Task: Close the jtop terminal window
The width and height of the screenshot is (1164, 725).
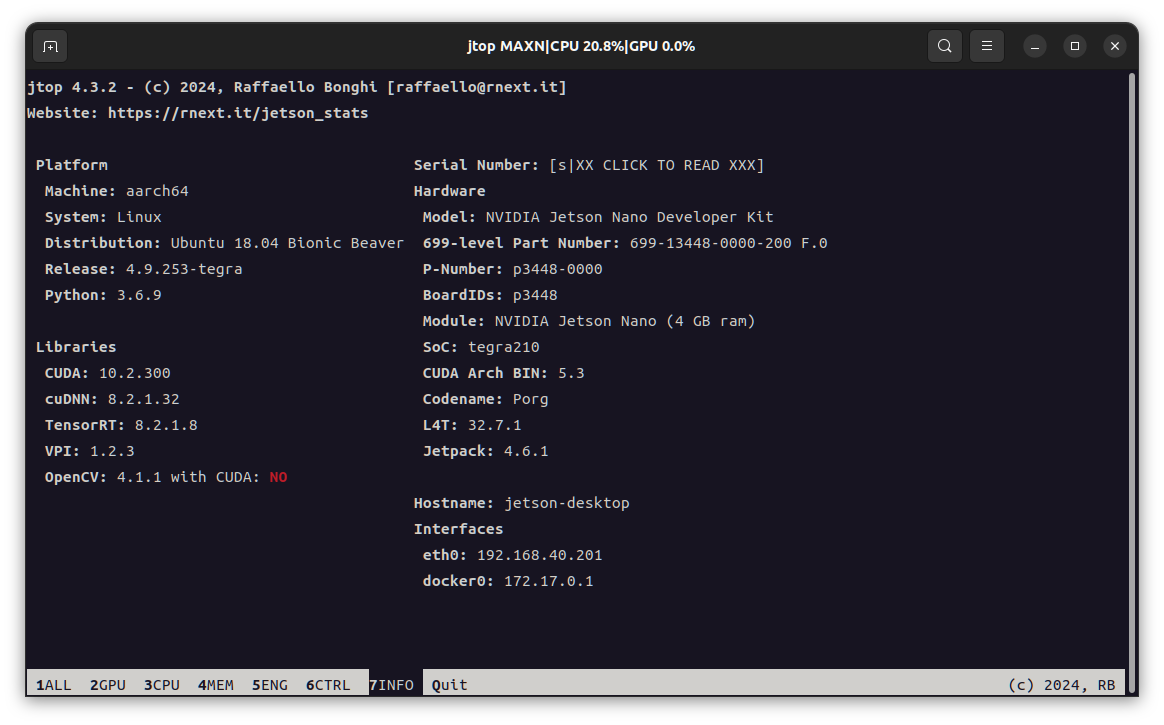Action: pos(1115,46)
